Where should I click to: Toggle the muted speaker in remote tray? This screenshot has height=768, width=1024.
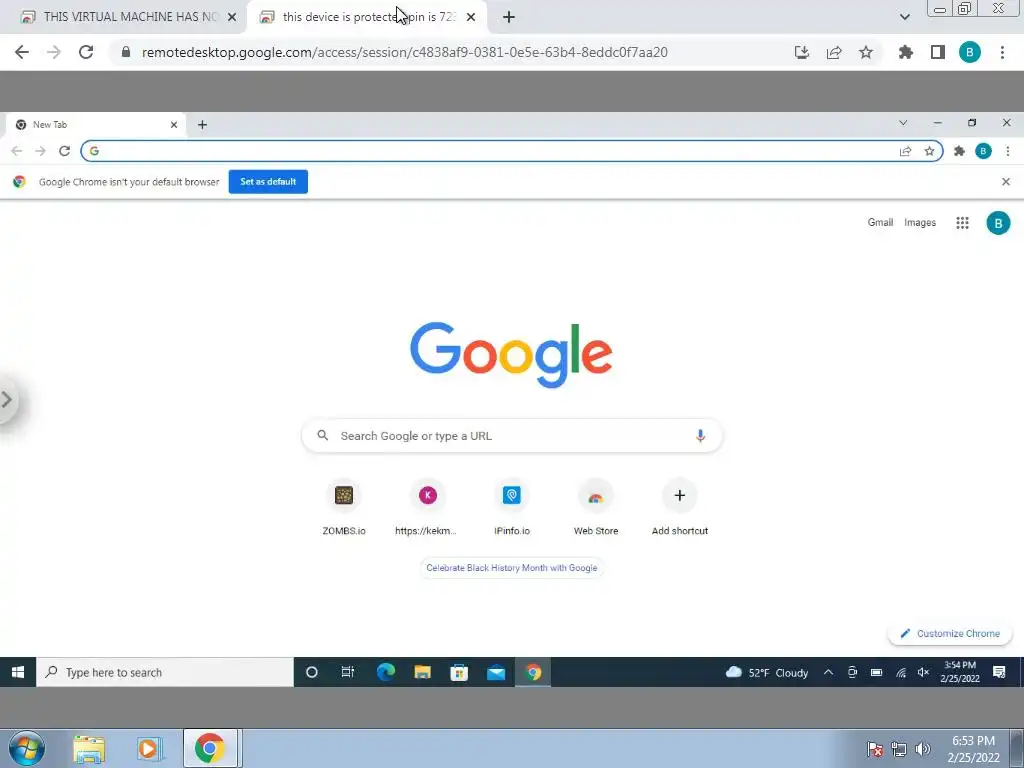pyautogui.click(x=923, y=672)
